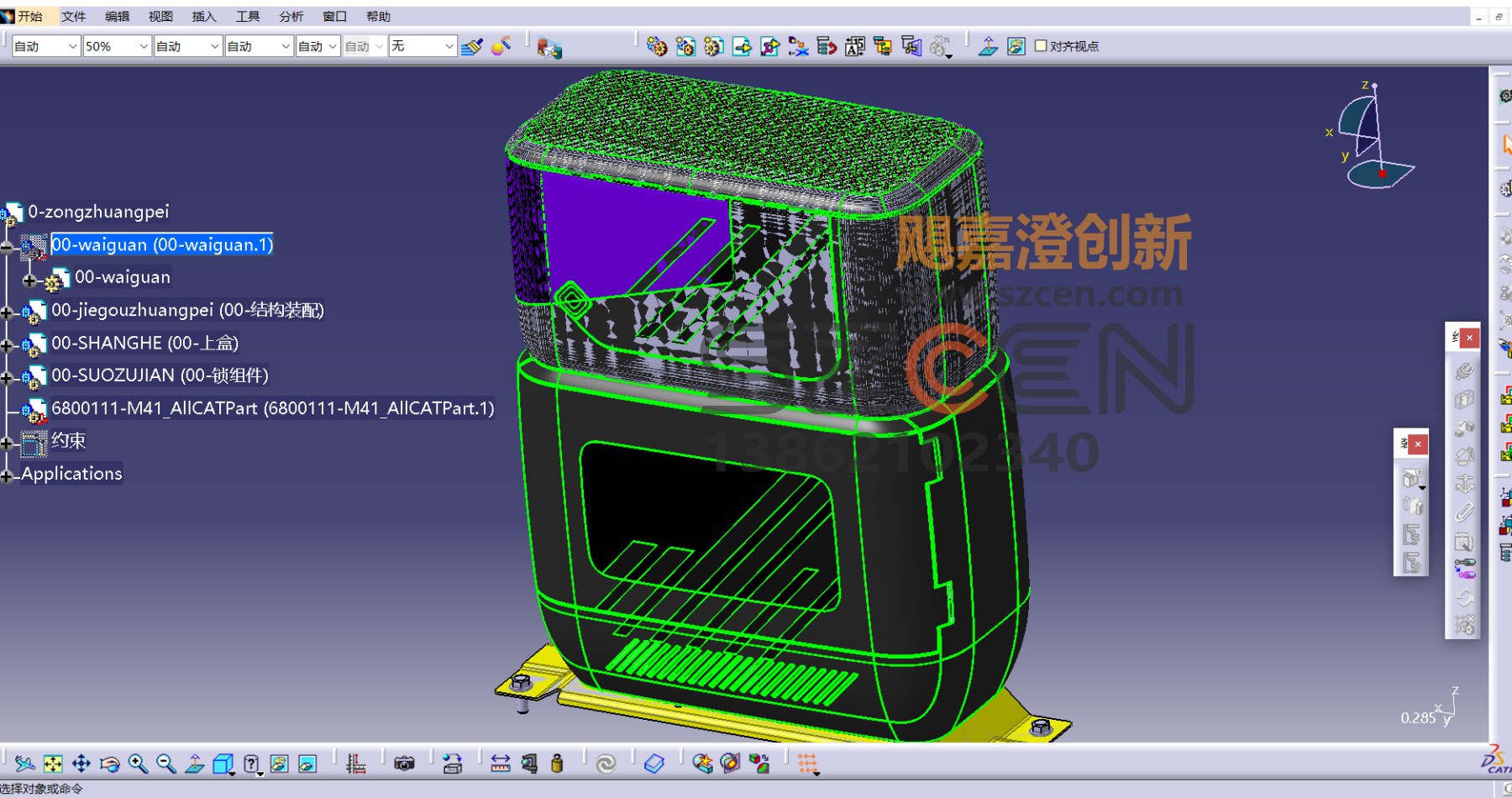Open the 分析 menu
The image size is (1512, 798).
[291, 16]
